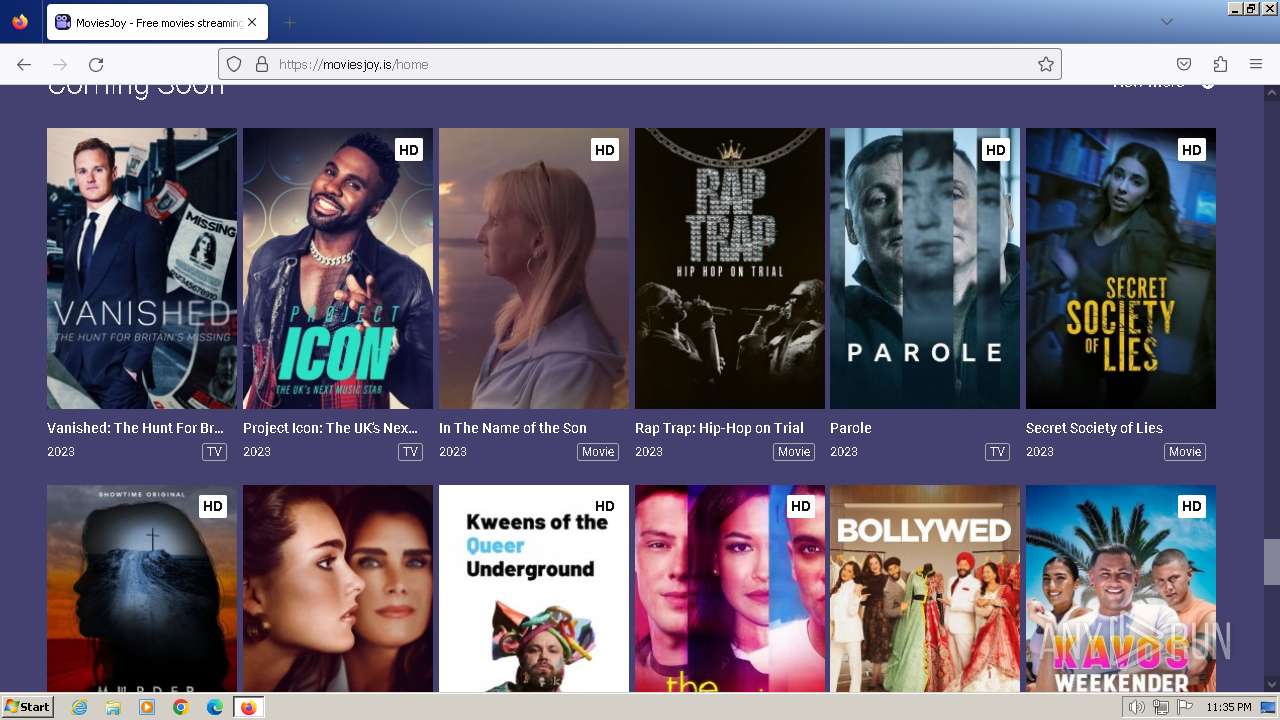Open Bollywed poster
The width and height of the screenshot is (1280, 720).
pos(925,589)
